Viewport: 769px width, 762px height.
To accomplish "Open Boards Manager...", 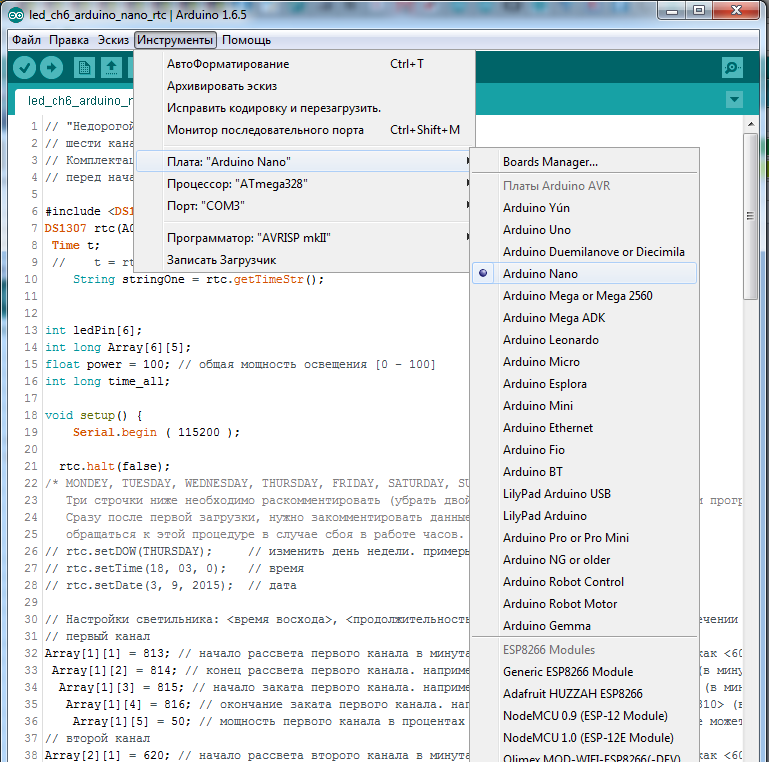I will 550,161.
